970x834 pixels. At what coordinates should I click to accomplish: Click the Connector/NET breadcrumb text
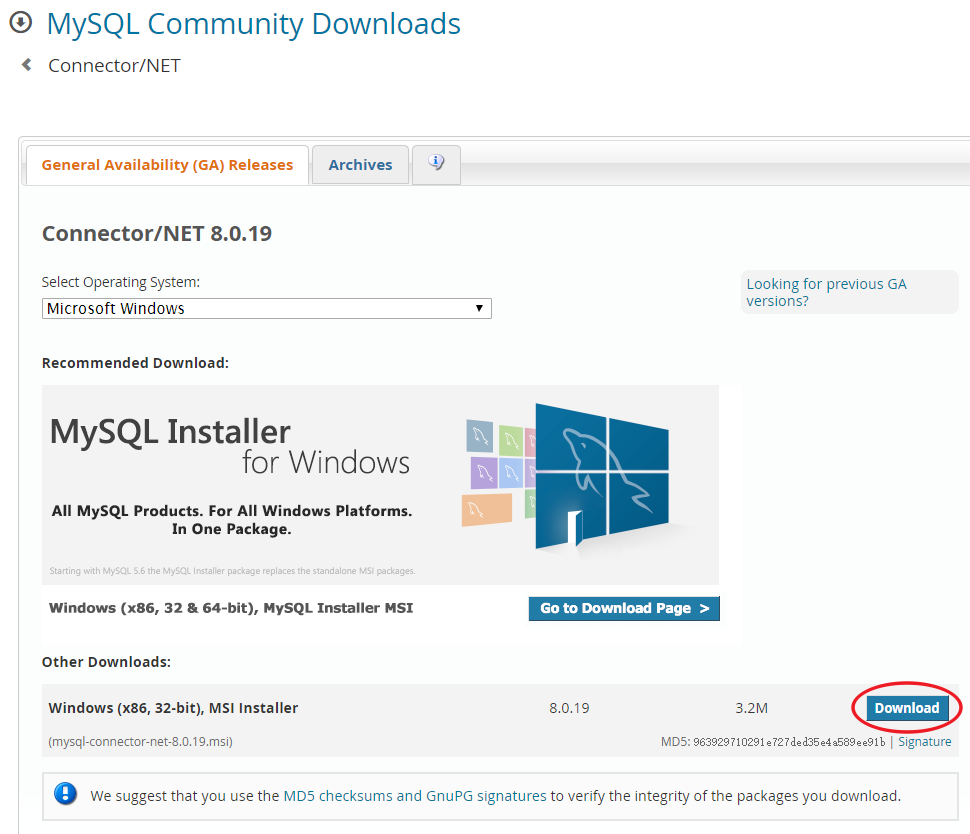pos(114,66)
